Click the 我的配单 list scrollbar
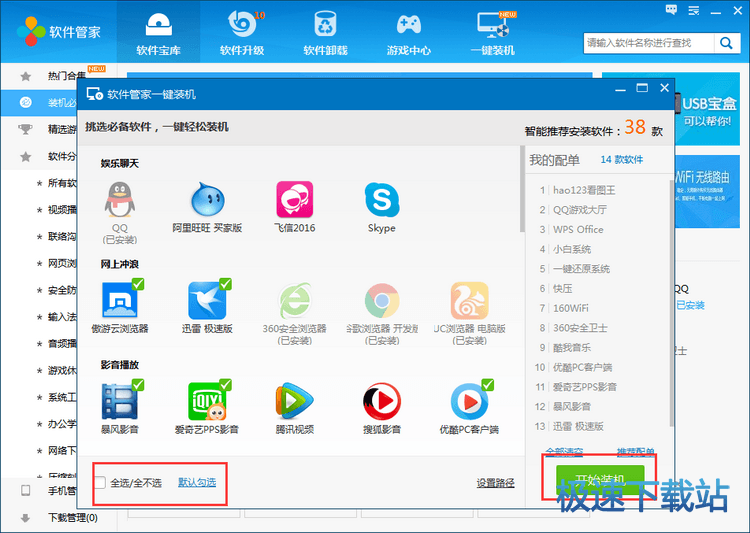The image size is (750, 533). [672, 303]
